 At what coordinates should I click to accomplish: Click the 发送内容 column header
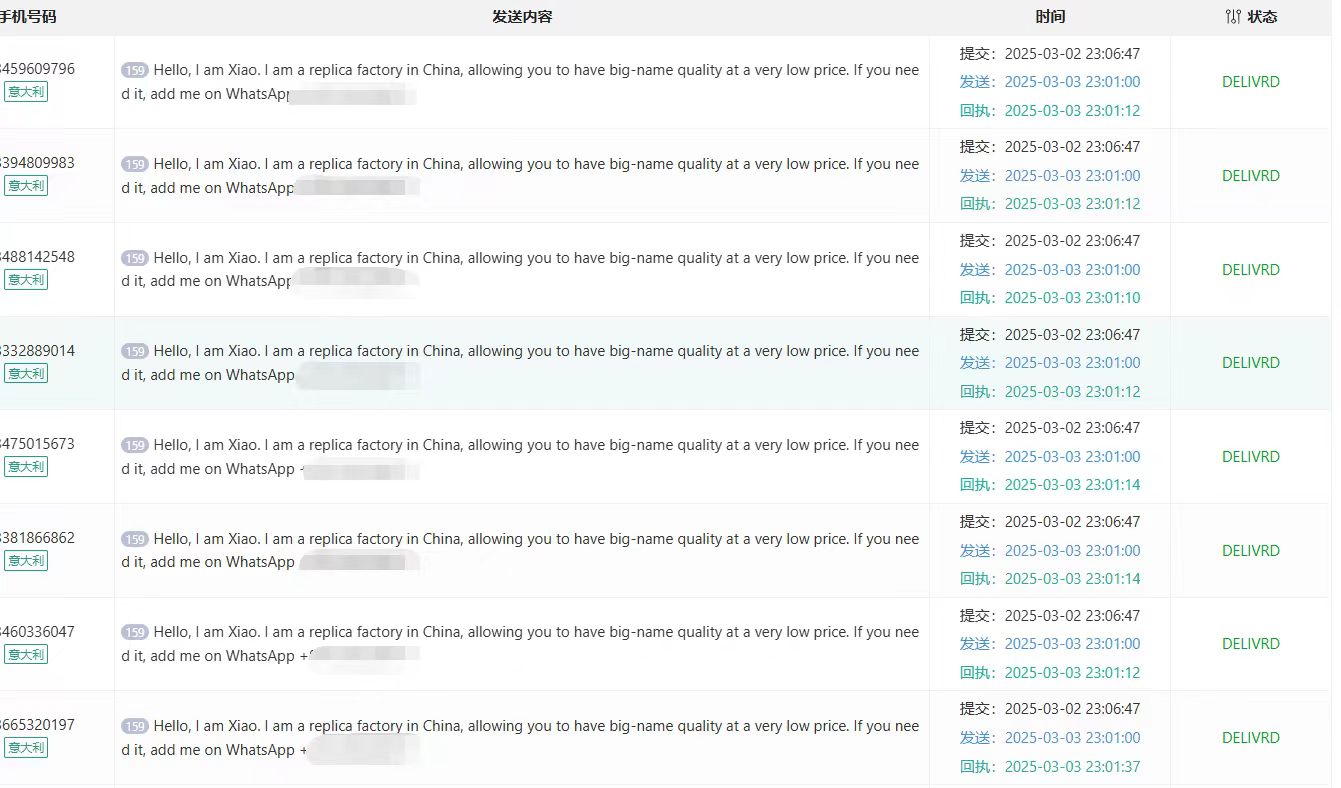pos(522,17)
